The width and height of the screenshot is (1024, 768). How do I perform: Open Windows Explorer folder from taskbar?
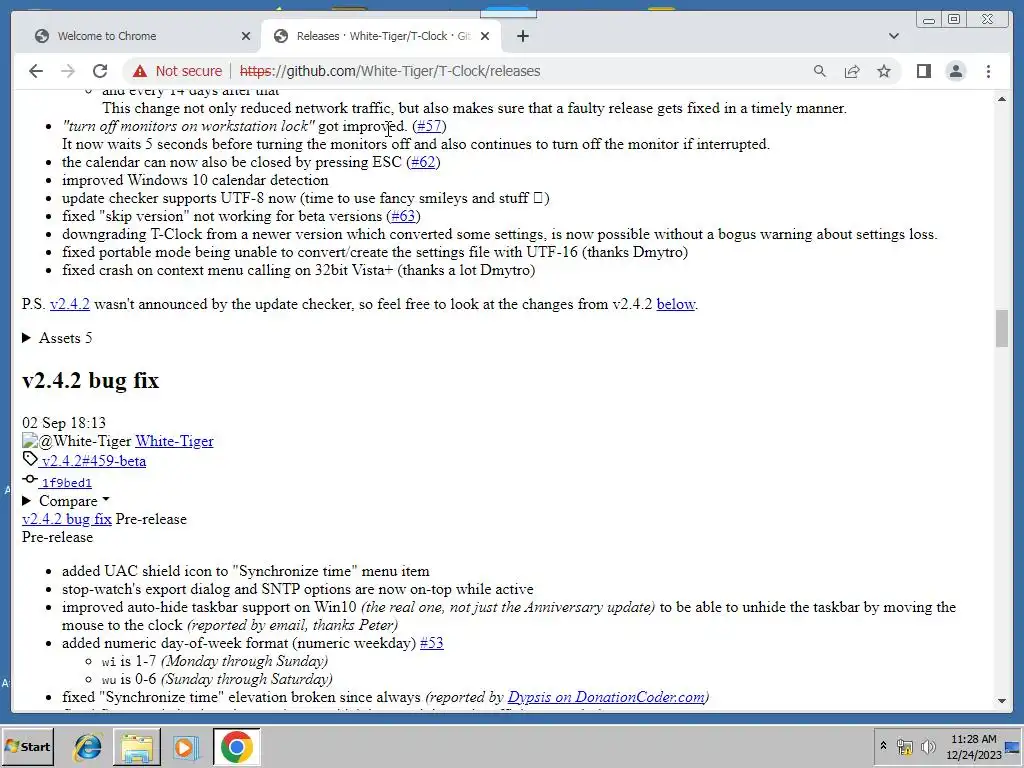137,747
